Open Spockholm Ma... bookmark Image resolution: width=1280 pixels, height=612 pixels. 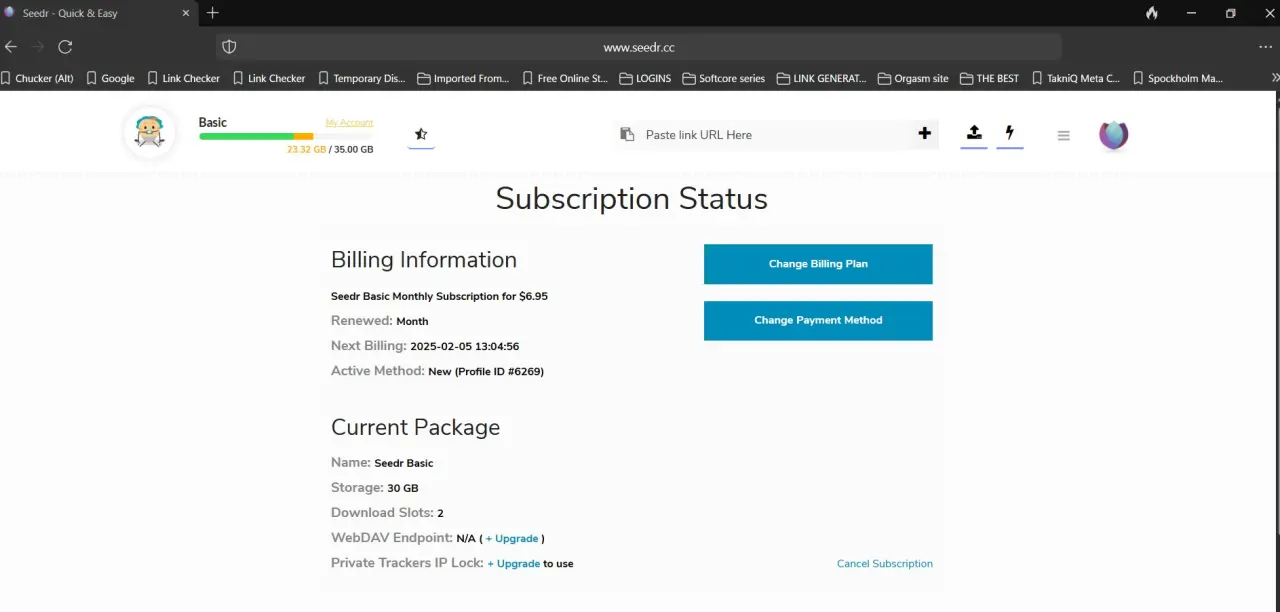(1177, 78)
